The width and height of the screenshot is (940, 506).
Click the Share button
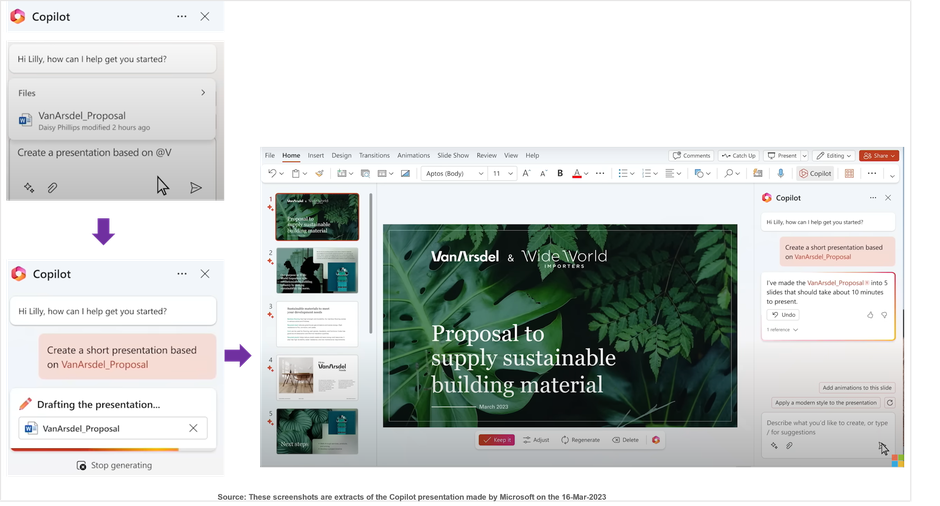[x=879, y=155]
